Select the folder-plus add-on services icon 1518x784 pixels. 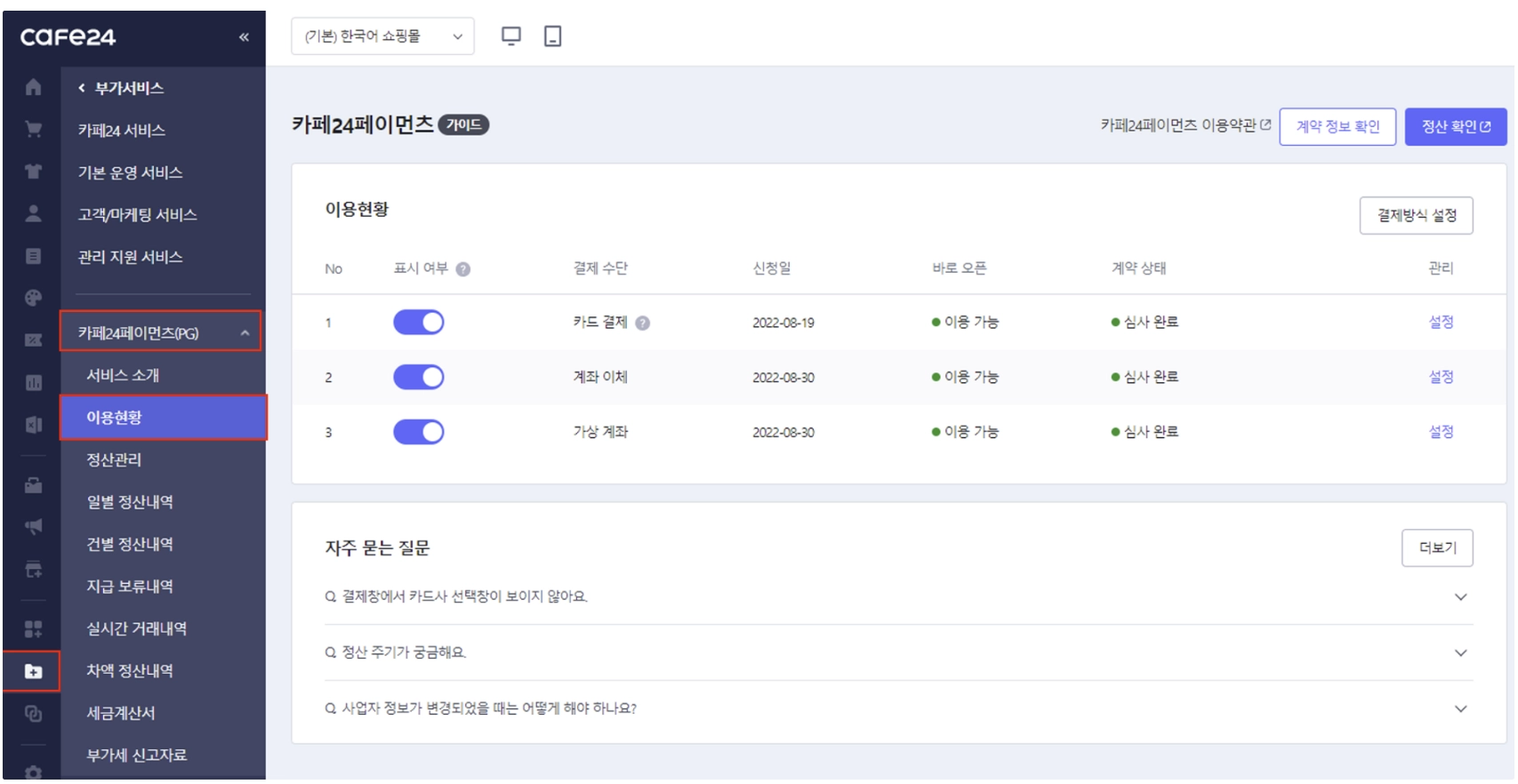[32, 671]
